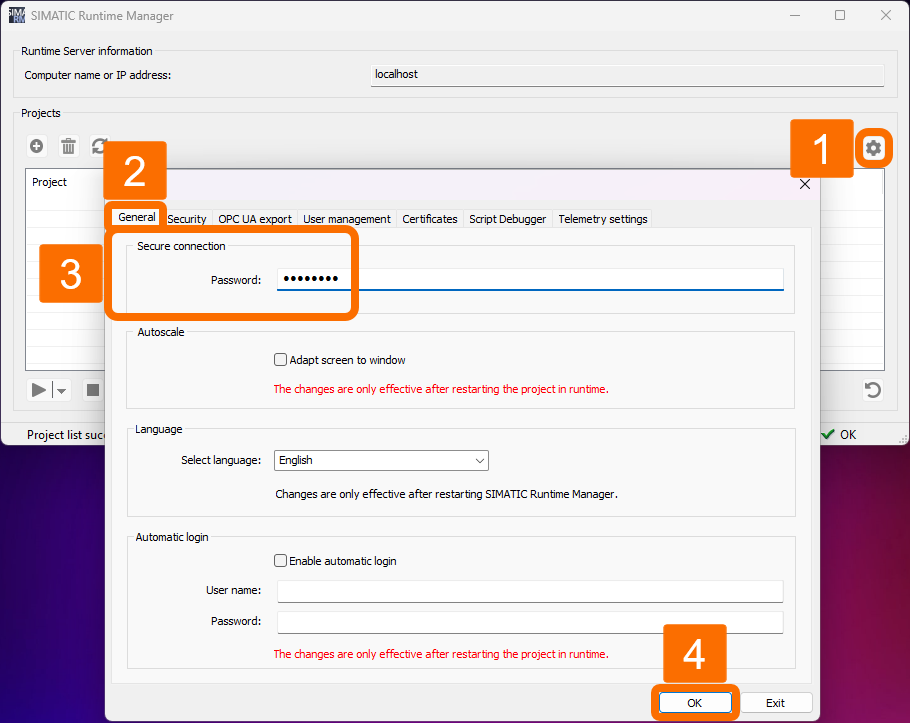
Task: Enable Adapt screen to window checkbox
Action: click(280, 360)
